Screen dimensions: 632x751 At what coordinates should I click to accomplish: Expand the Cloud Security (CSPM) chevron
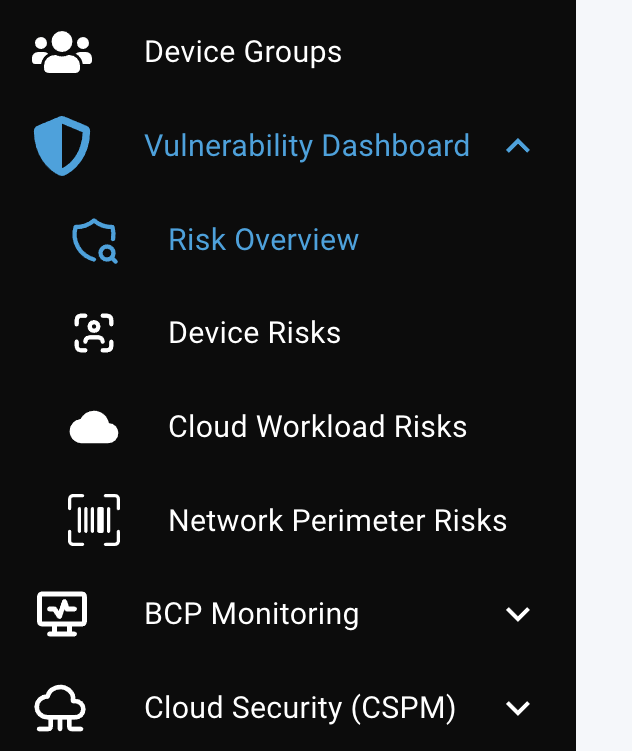pyautogui.click(x=517, y=708)
